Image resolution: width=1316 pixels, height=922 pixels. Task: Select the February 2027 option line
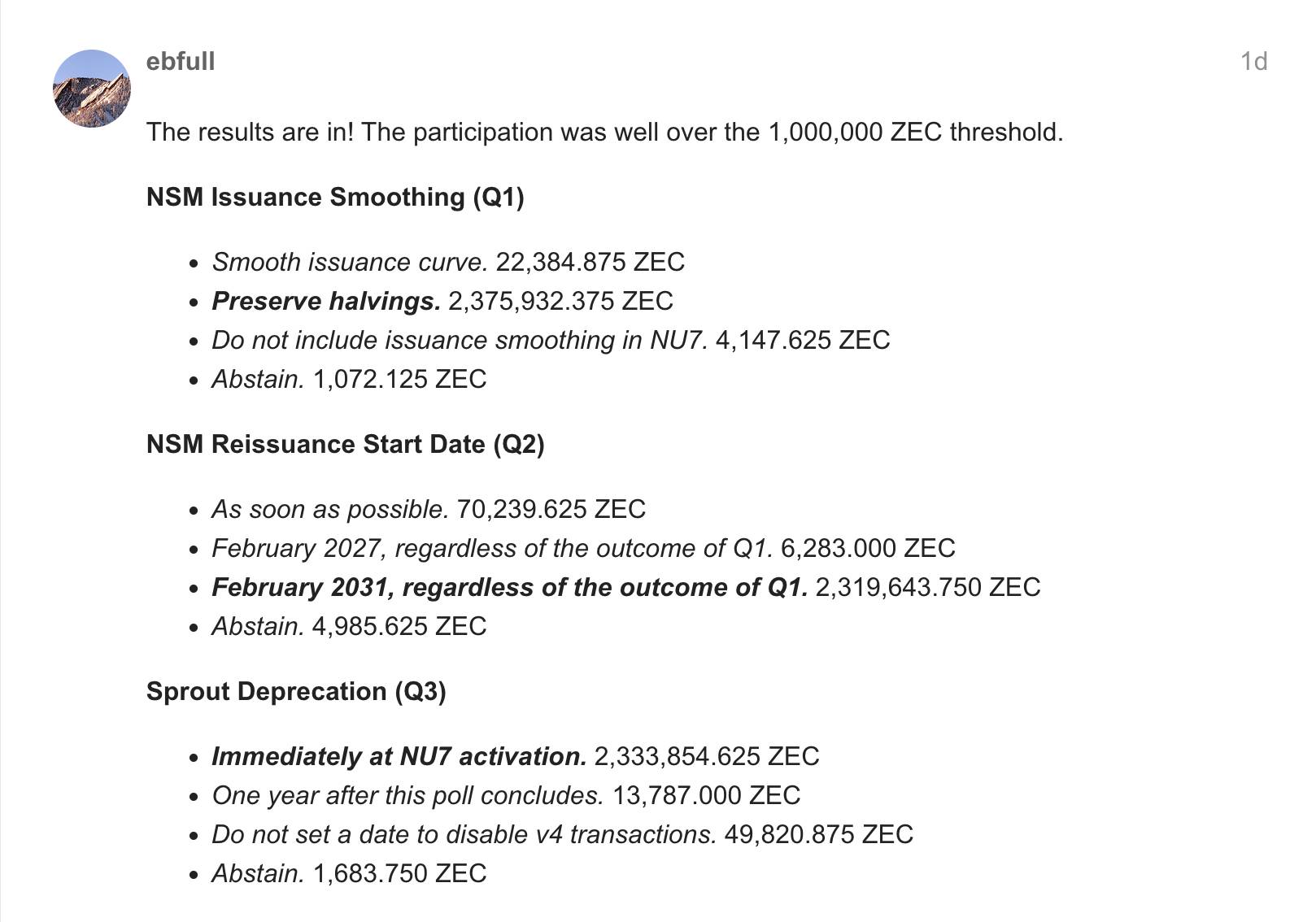(583, 549)
